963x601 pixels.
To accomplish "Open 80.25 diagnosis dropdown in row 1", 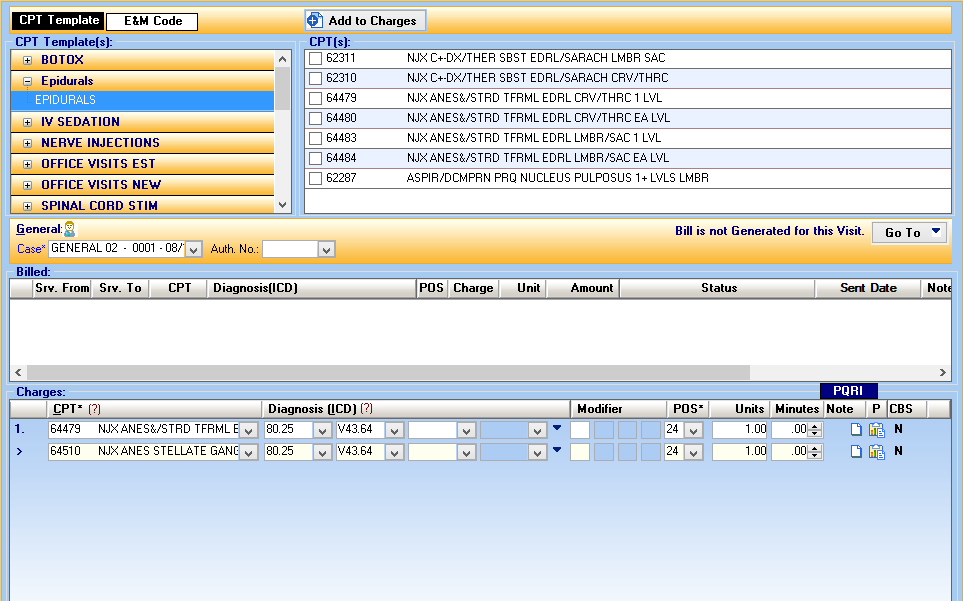I will tap(322, 431).
